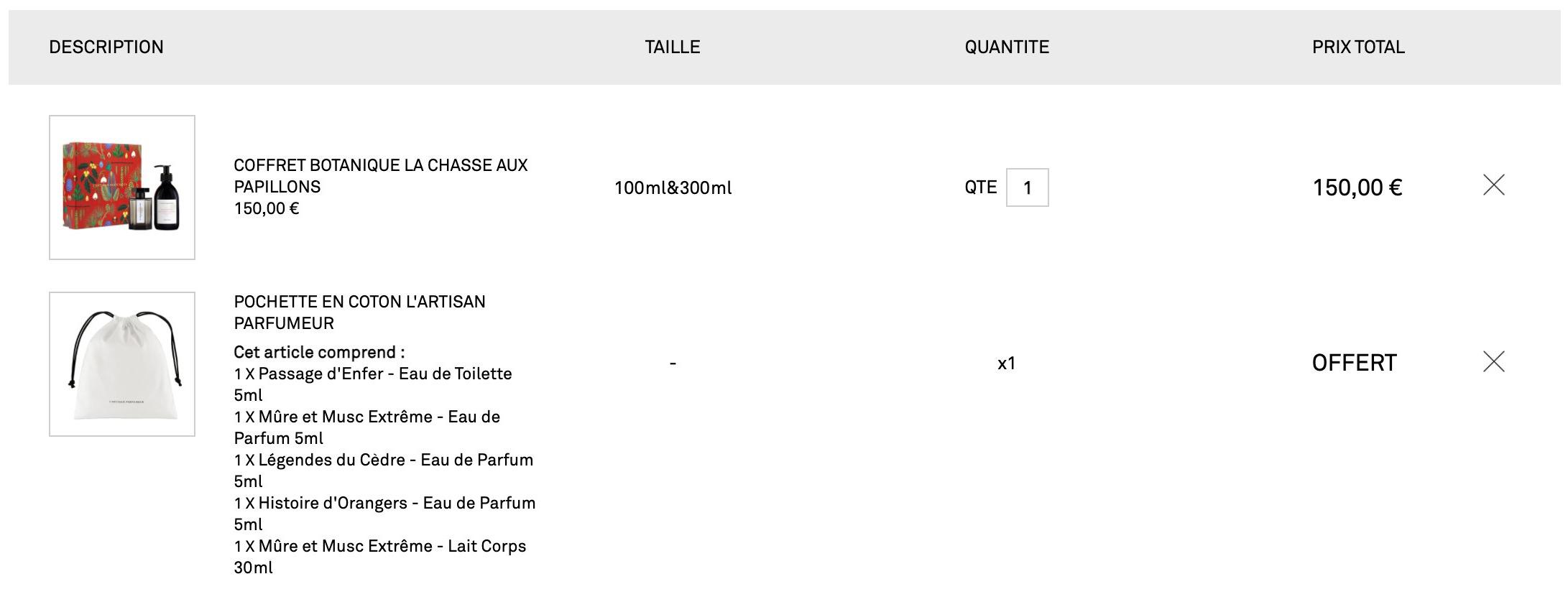Image resolution: width=1568 pixels, height=602 pixels.
Task: Click the Légendes du Cèdre Eau de Parfum line
Action: pos(383,460)
